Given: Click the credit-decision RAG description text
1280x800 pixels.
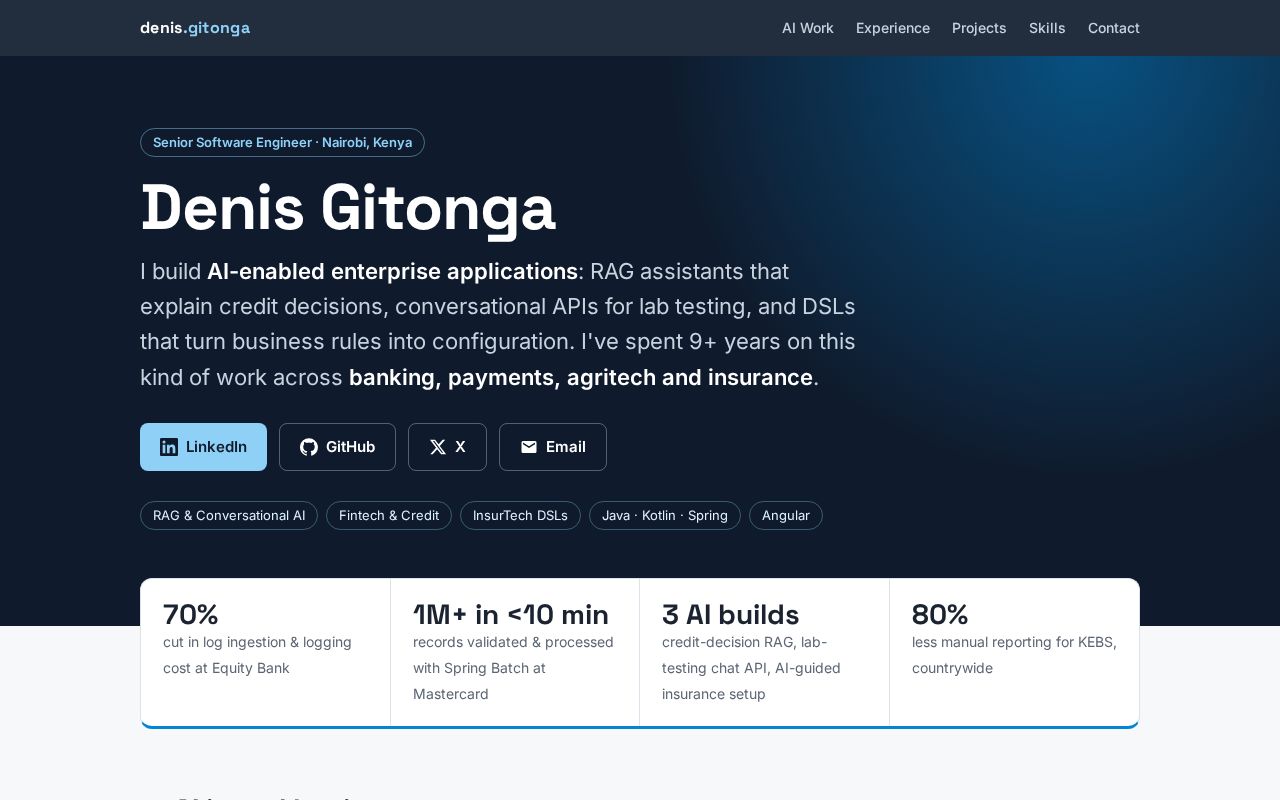Looking at the screenshot, I should click(x=751, y=668).
